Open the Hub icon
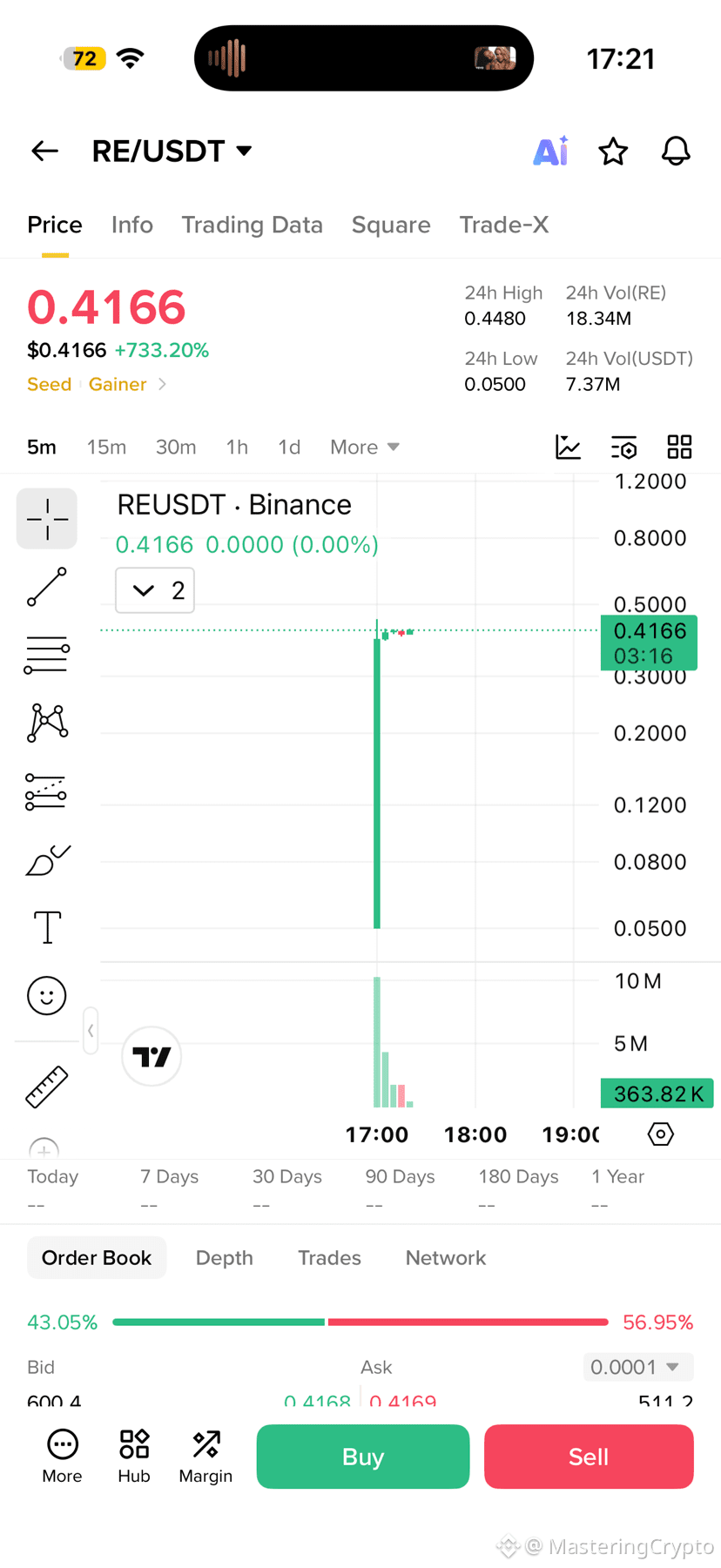721x1568 pixels. click(x=134, y=1457)
